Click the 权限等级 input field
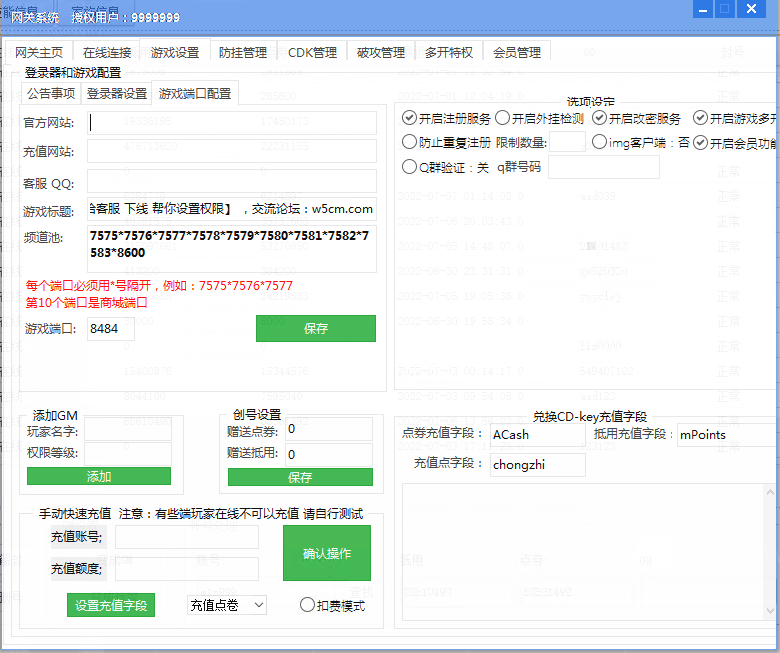This screenshot has height=653, width=780. click(128, 453)
